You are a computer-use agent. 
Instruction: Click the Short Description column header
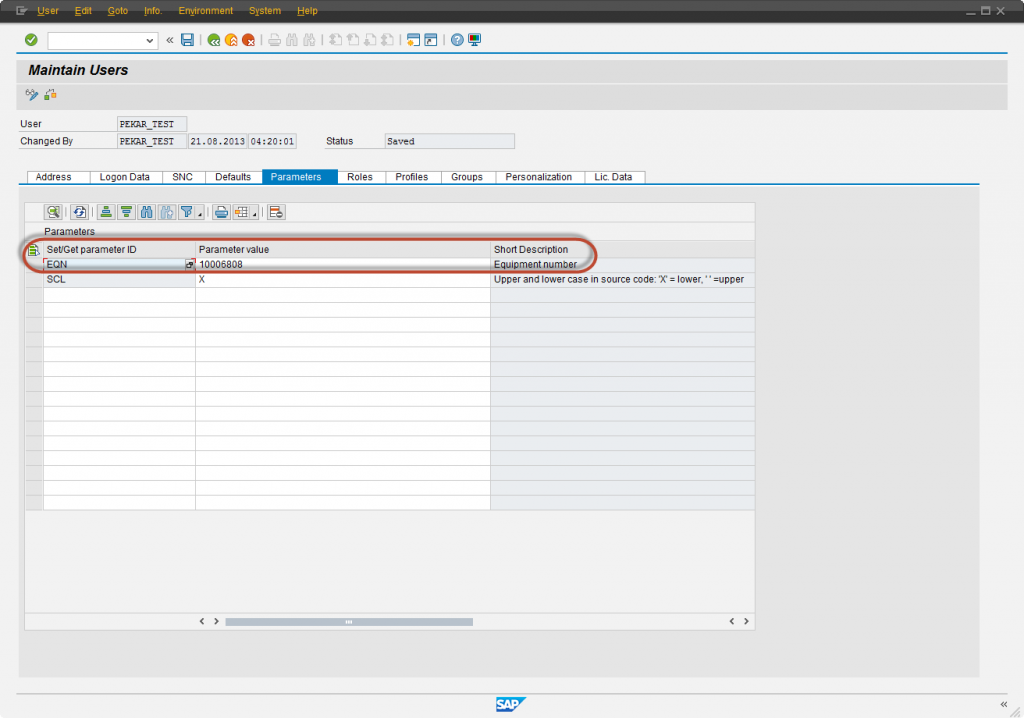click(622, 250)
